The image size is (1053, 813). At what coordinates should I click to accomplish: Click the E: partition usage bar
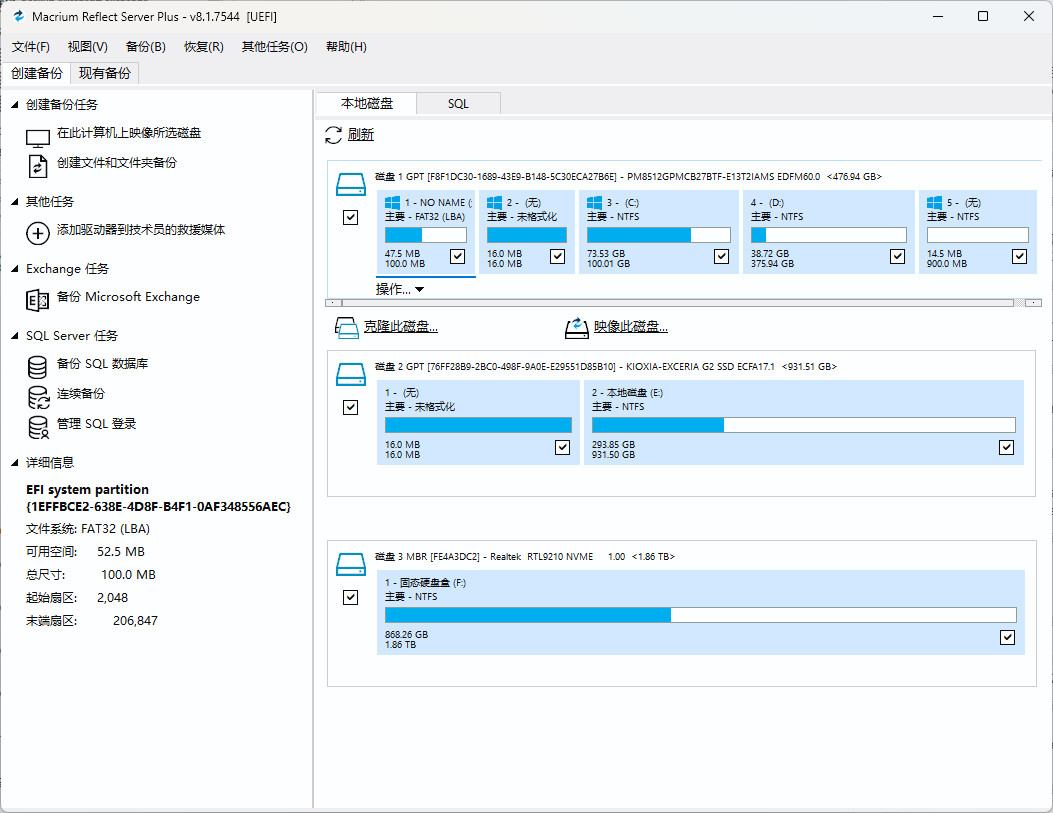coord(804,425)
